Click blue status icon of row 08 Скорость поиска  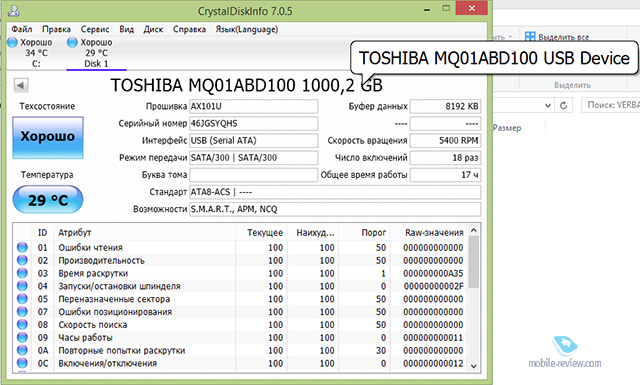pos(22,325)
